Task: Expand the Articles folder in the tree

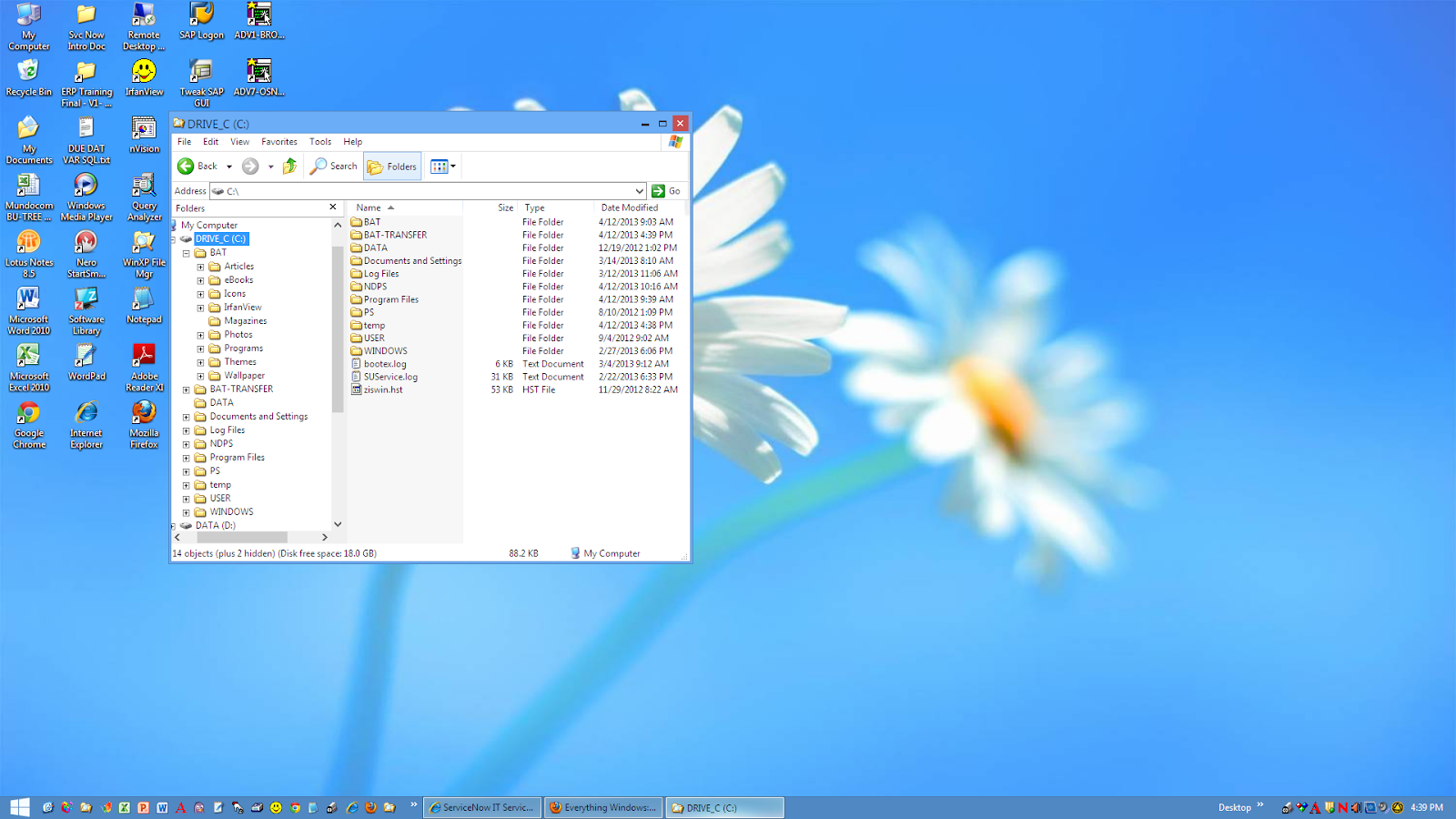Action: pyautogui.click(x=200, y=267)
